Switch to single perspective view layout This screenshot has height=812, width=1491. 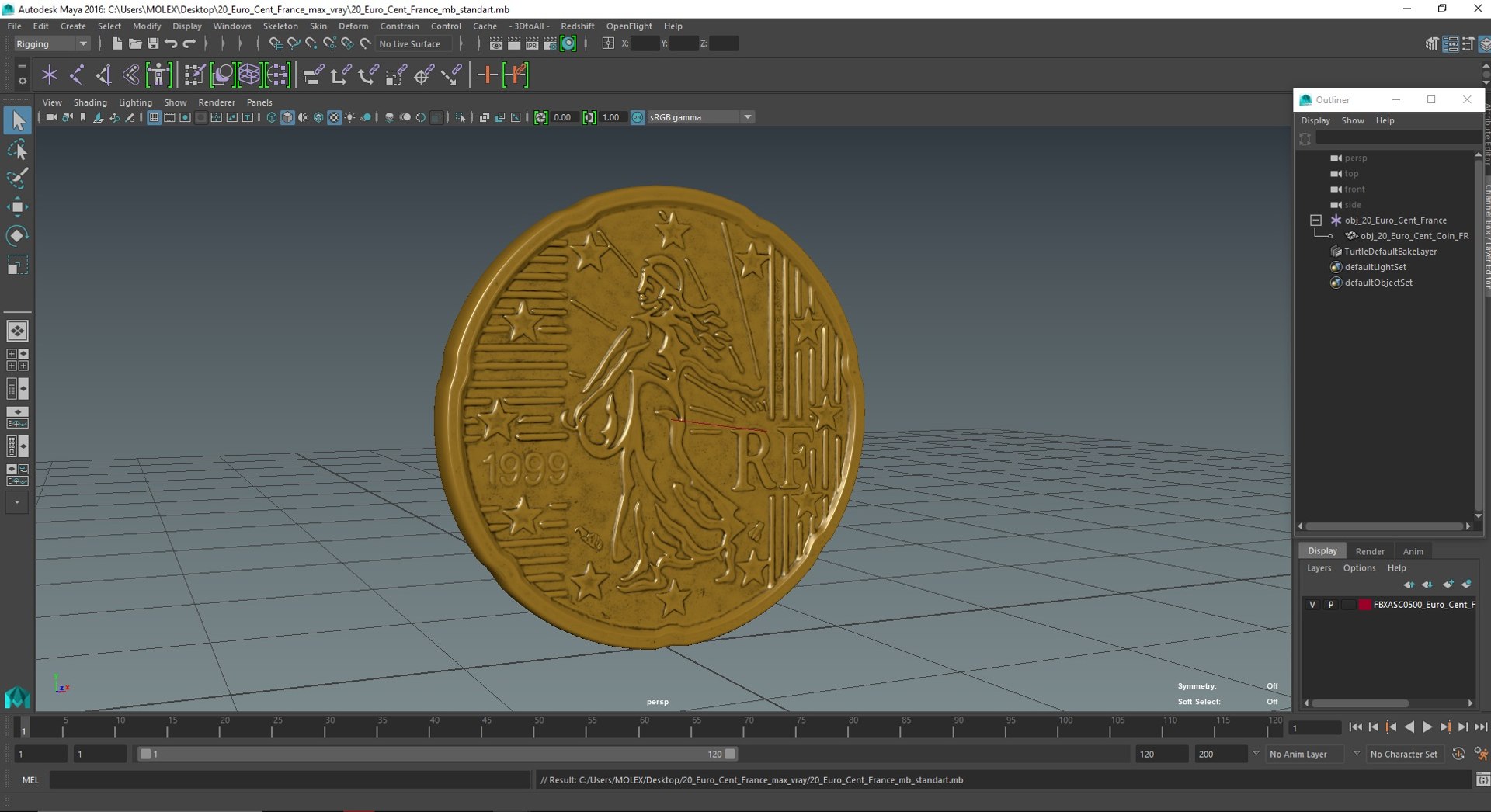pyautogui.click(x=17, y=331)
